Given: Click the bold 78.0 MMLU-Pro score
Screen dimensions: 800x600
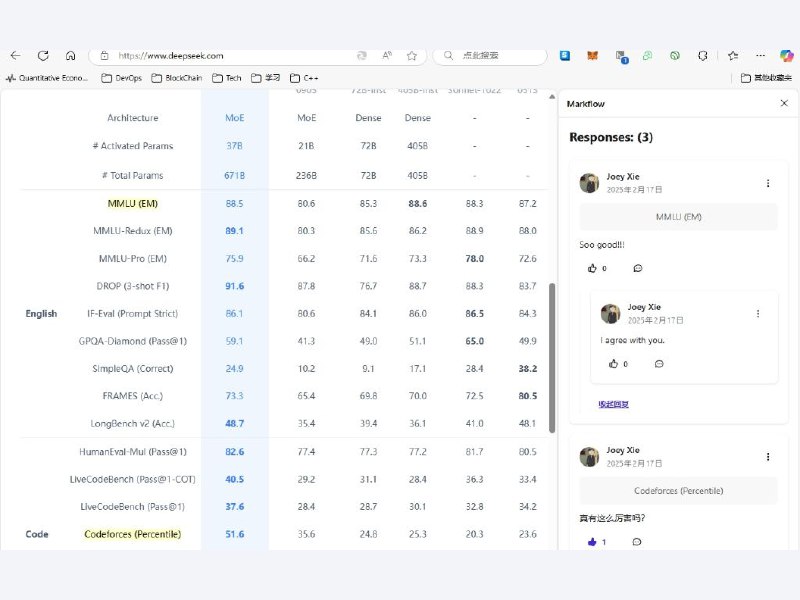Looking at the screenshot, I should click(474, 259).
